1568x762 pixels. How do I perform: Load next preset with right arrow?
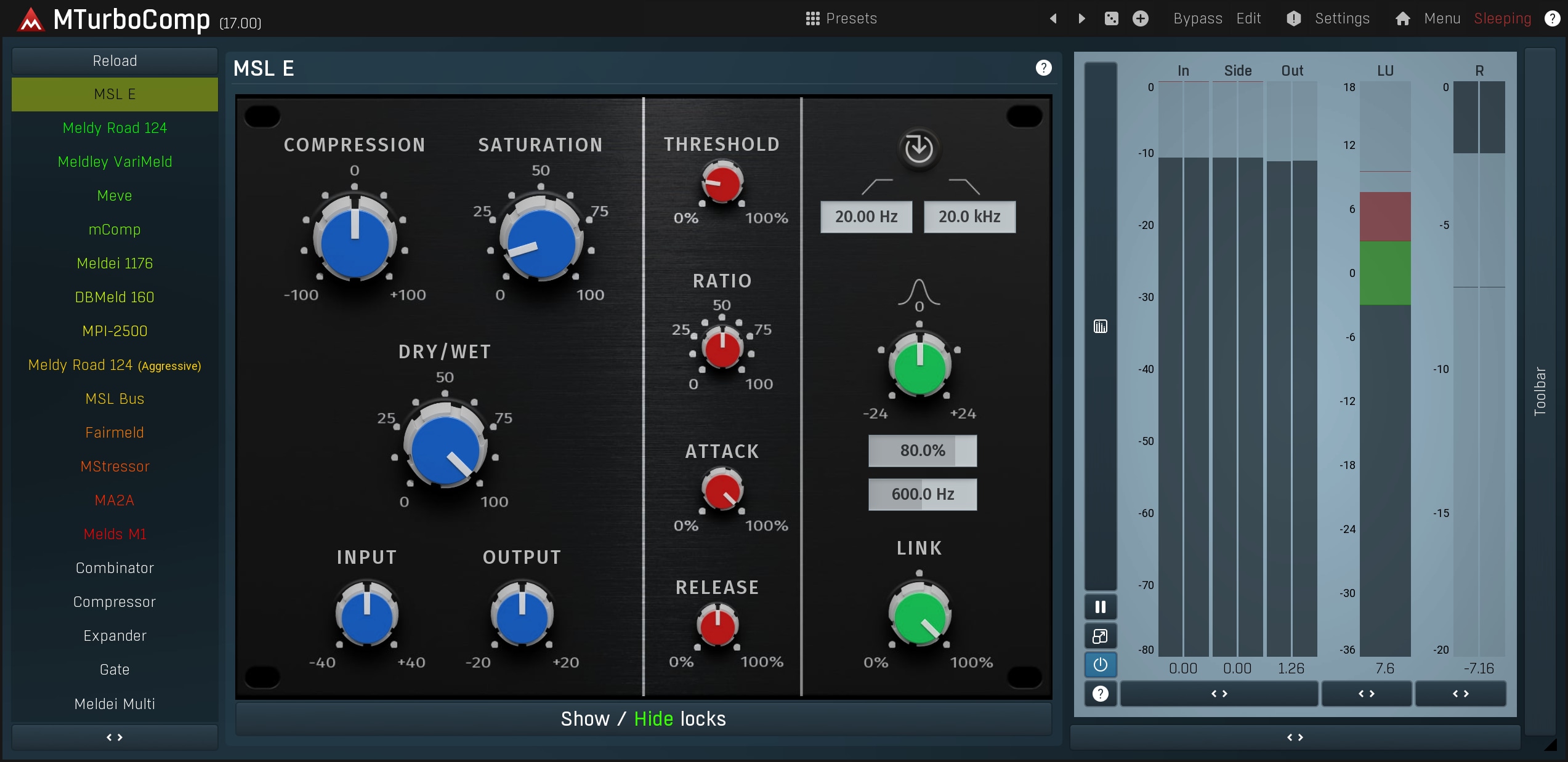(x=1081, y=18)
